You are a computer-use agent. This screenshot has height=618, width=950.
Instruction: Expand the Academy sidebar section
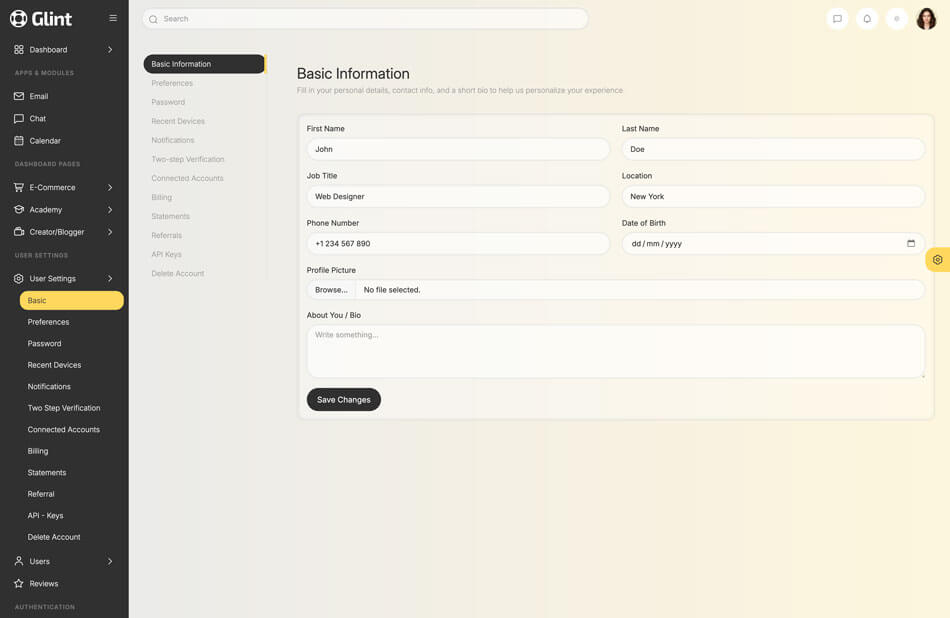(x=110, y=209)
